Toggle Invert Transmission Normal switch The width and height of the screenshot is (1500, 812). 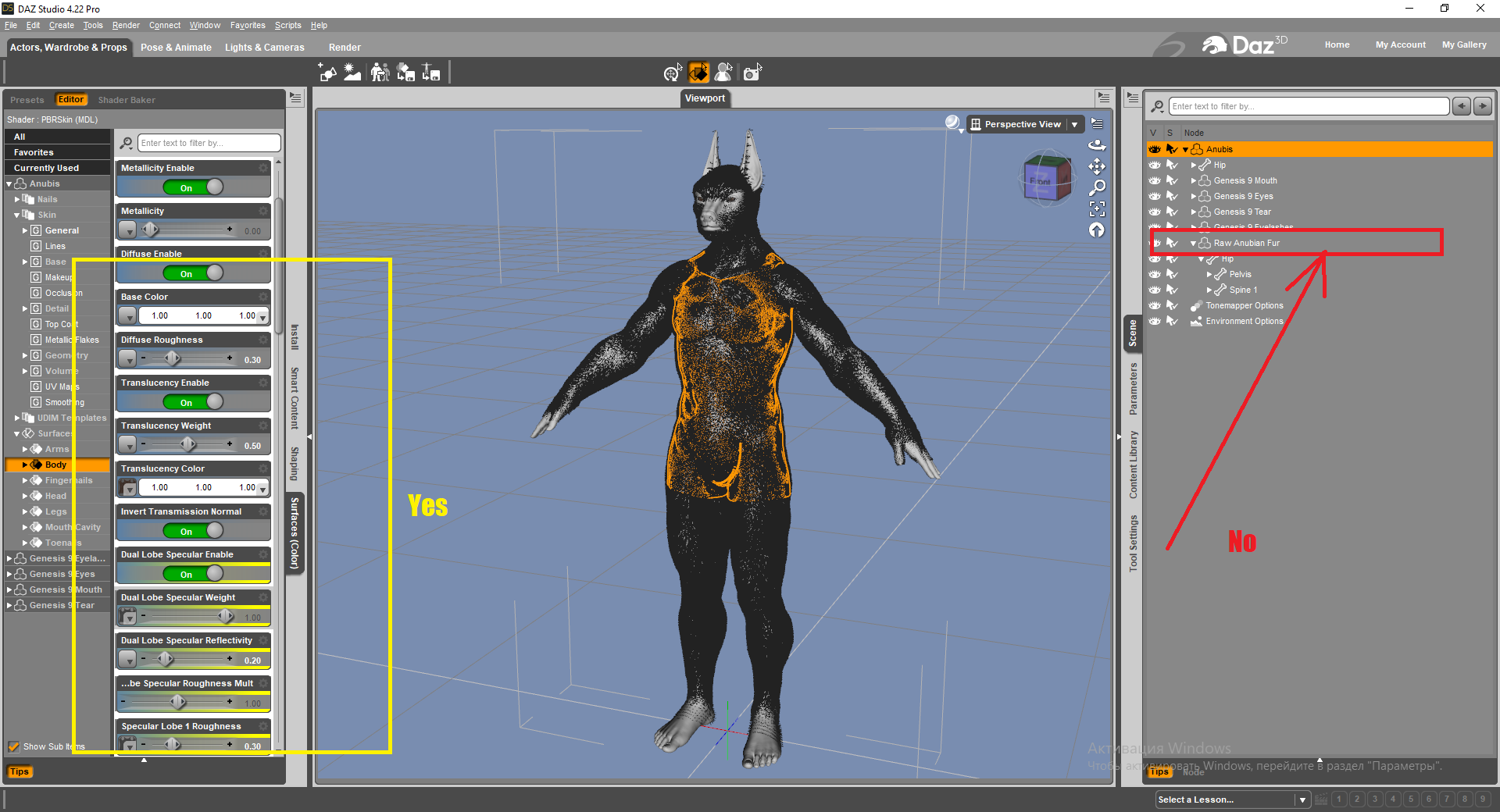tap(194, 531)
